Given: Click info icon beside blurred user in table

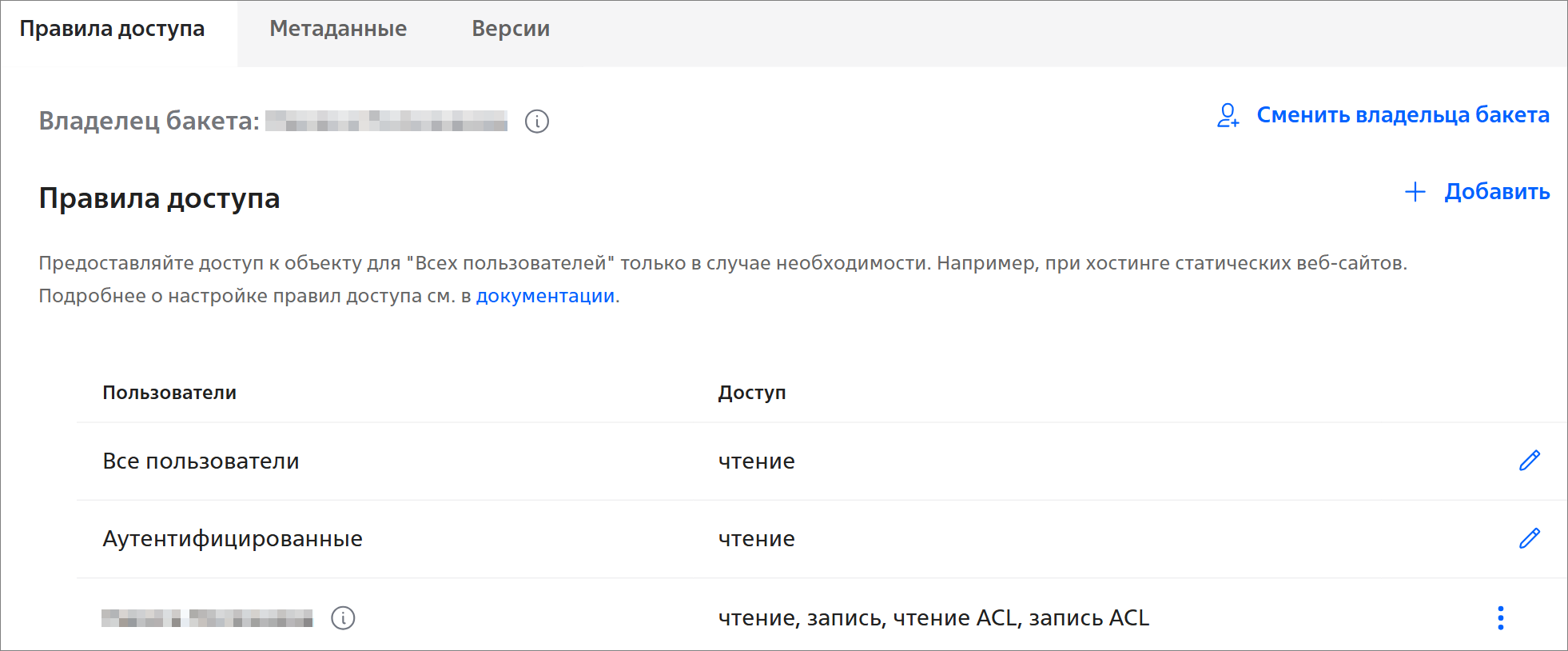Looking at the screenshot, I should (x=343, y=618).
